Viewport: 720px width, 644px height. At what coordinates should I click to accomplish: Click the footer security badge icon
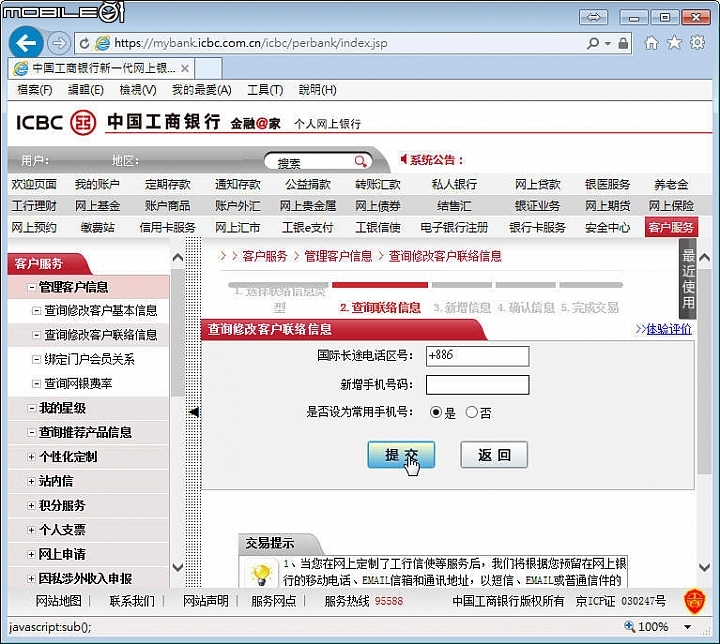point(695,601)
